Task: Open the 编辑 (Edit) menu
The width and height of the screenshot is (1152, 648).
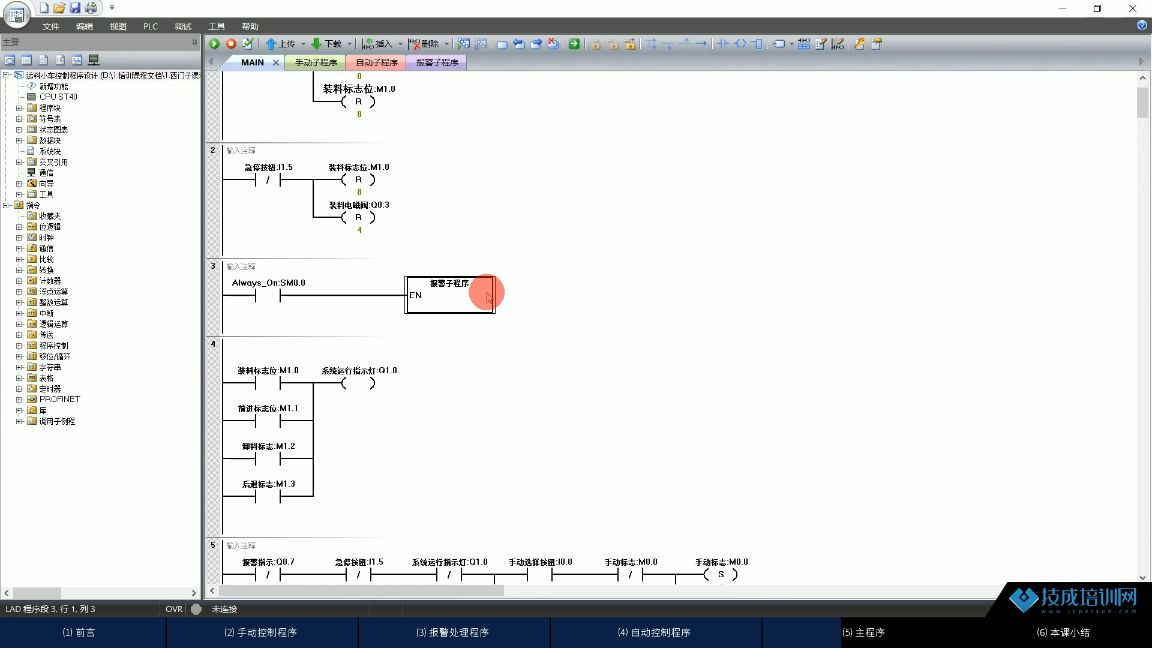Action: [x=84, y=26]
